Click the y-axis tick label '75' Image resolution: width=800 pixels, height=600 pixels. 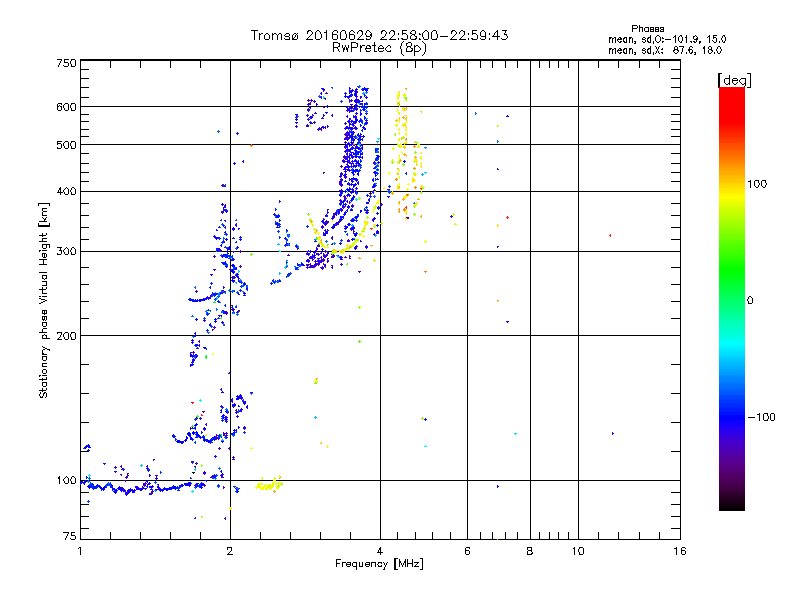pos(70,536)
